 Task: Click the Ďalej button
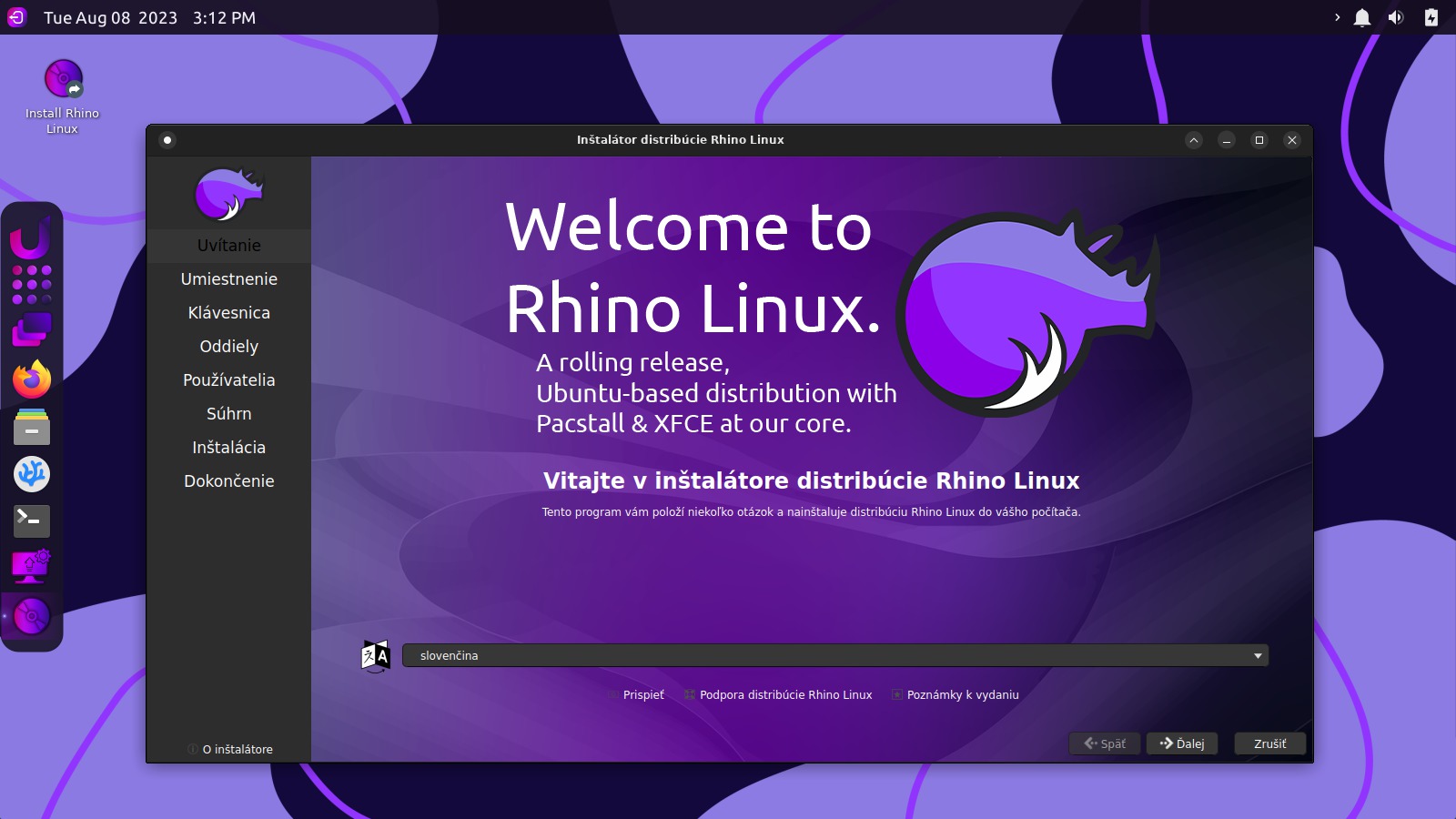[x=1182, y=744]
